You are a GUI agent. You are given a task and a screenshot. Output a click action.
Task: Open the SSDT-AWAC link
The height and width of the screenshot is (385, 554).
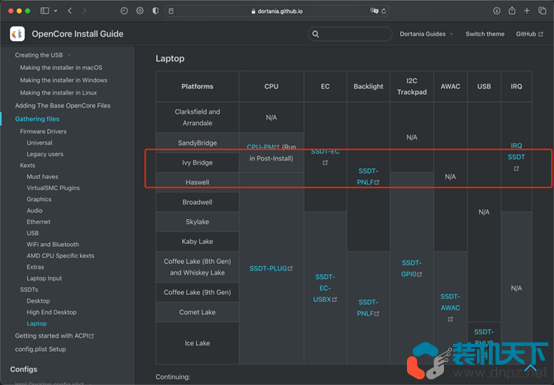tap(450, 308)
